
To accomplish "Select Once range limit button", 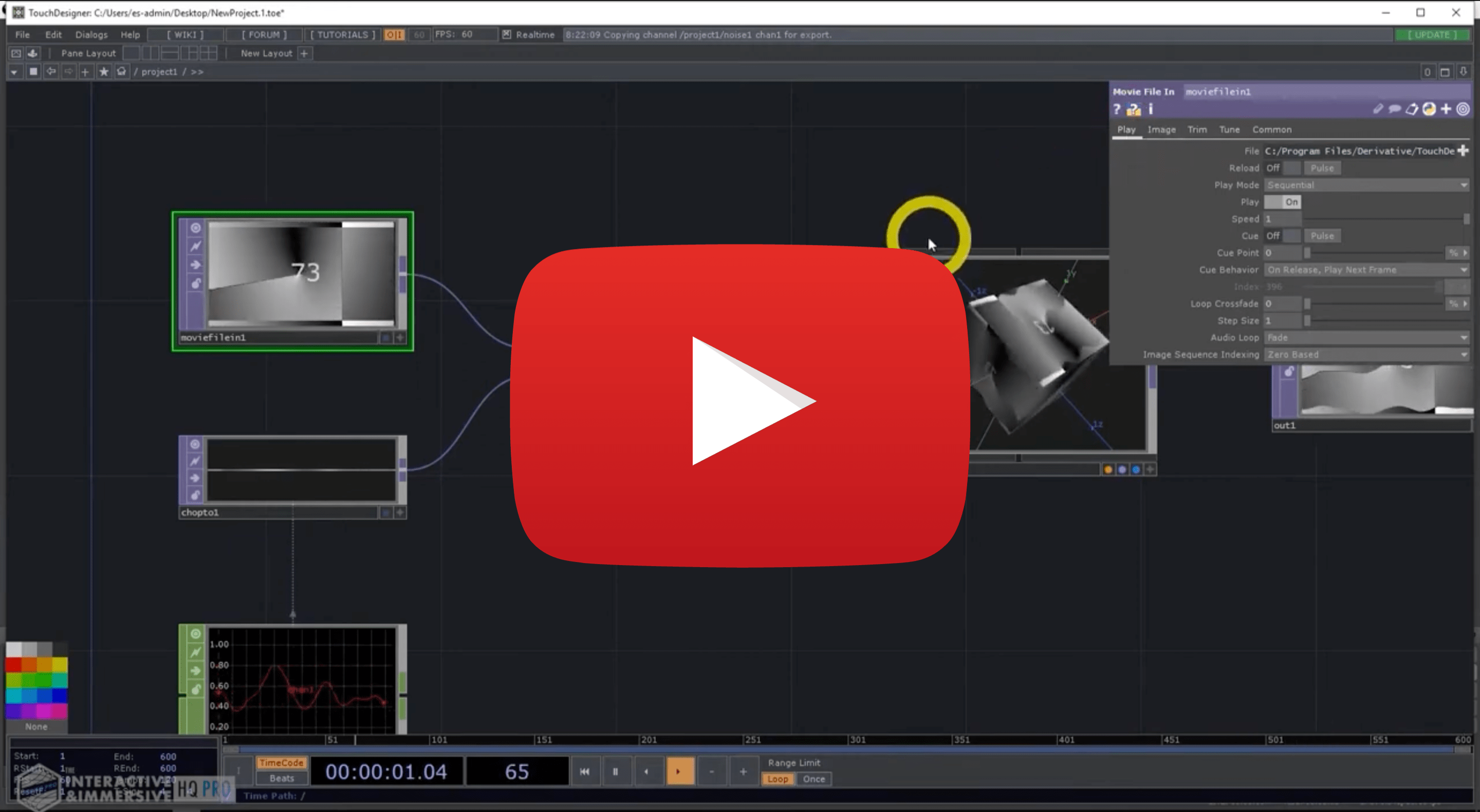I will click(813, 779).
